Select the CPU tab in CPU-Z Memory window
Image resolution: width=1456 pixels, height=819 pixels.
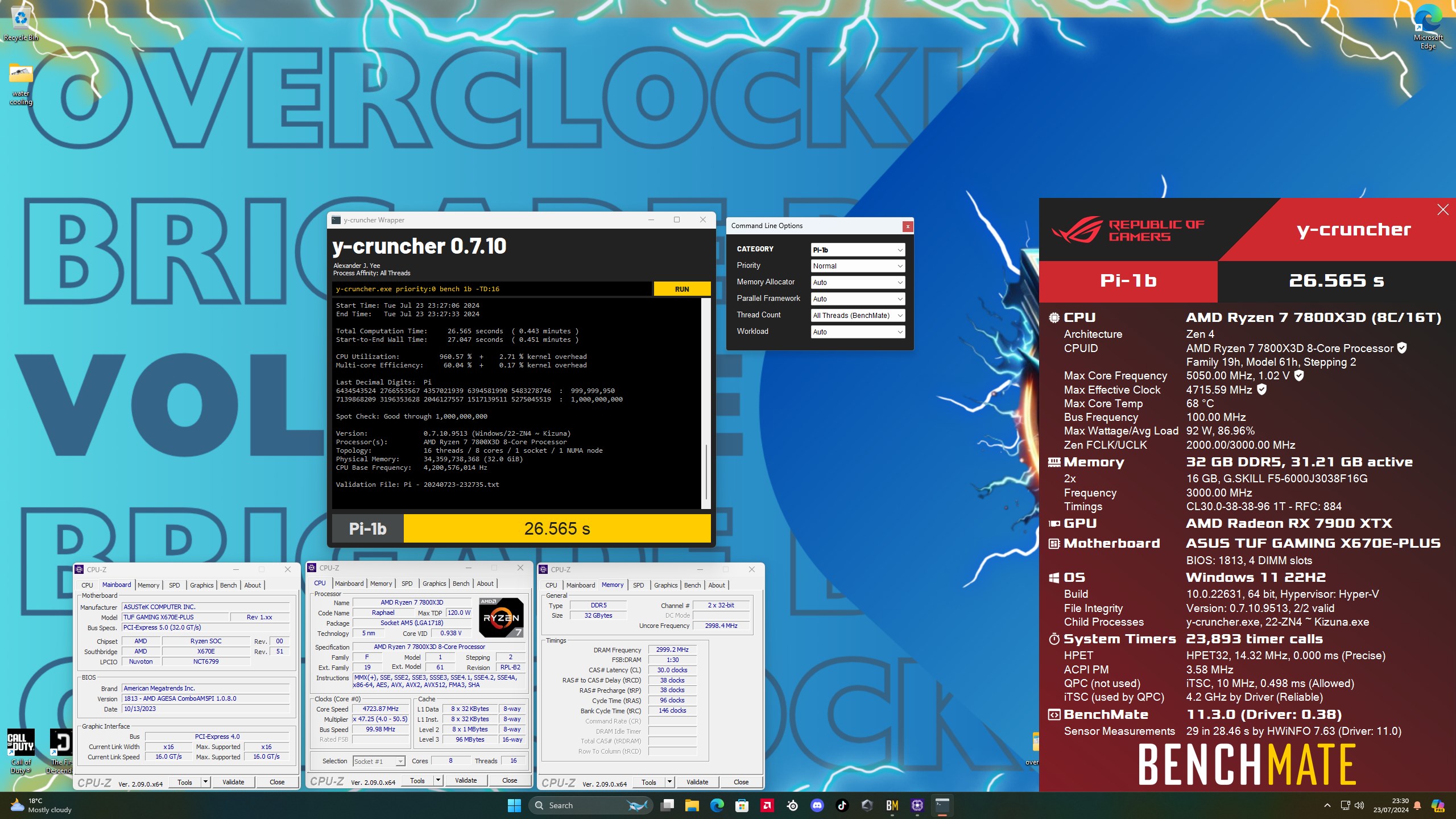[551, 585]
